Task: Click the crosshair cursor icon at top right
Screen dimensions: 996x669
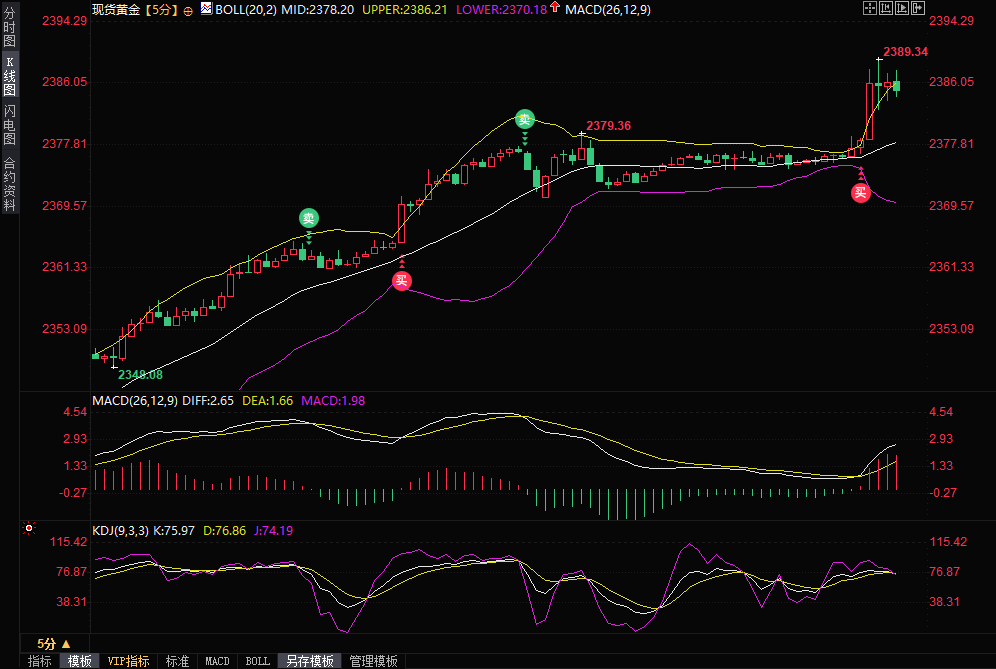Action: pos(870,8)
